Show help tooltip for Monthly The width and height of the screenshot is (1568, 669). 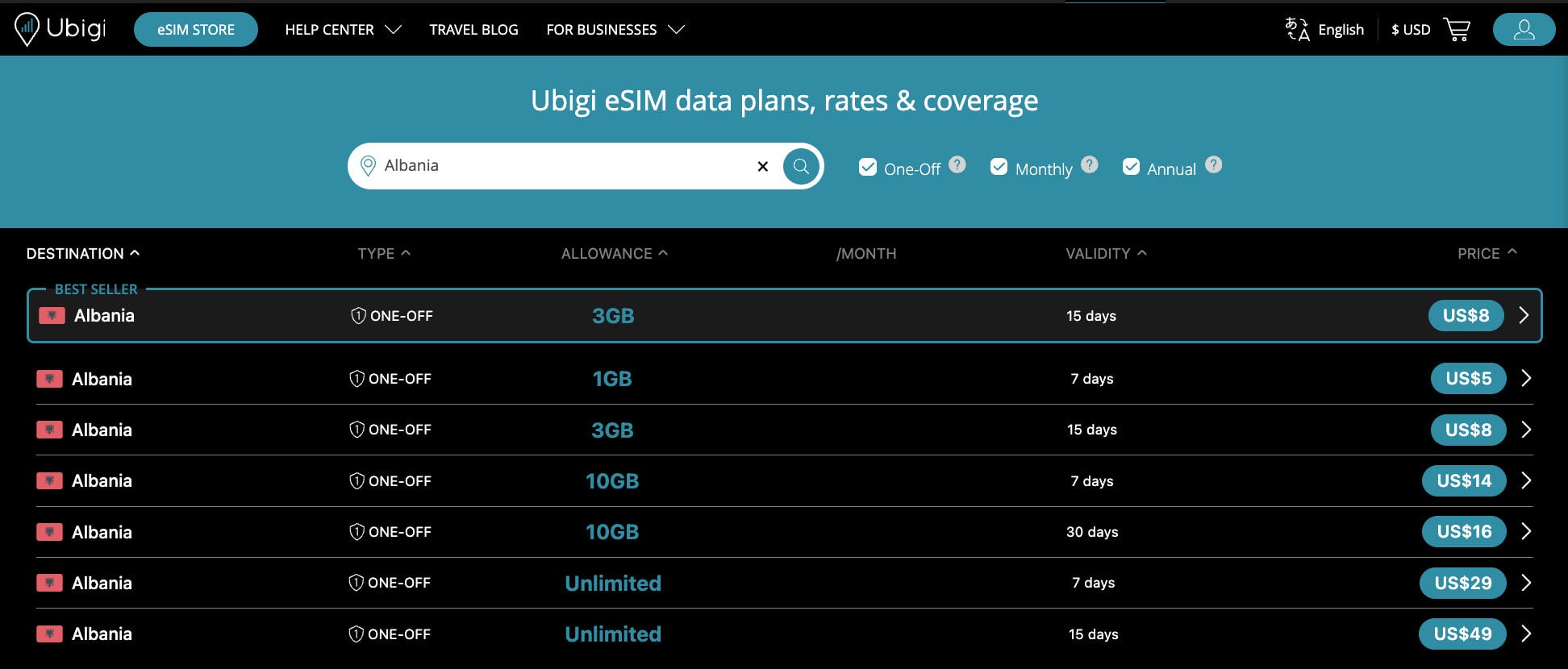click(x=1090, y=164)
